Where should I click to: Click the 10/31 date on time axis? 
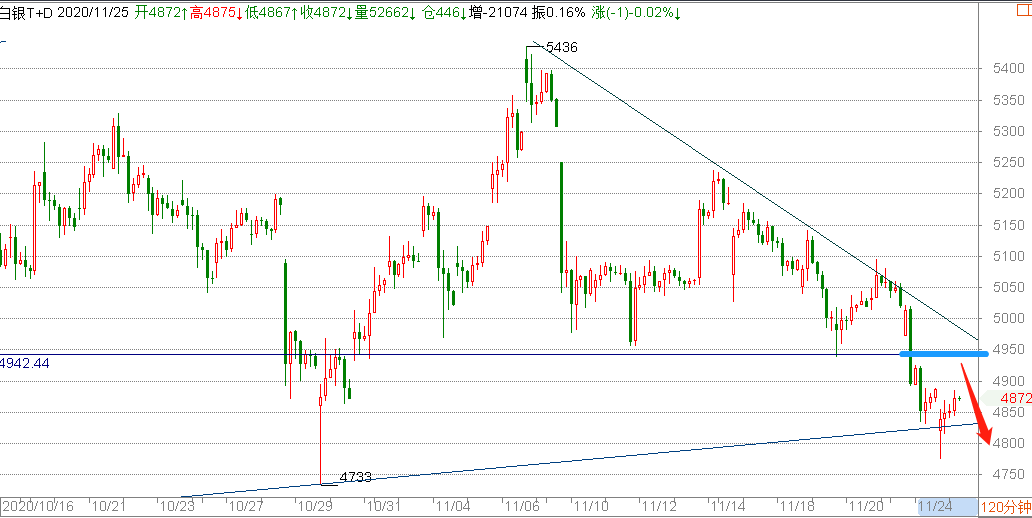(x=383, y=506)
